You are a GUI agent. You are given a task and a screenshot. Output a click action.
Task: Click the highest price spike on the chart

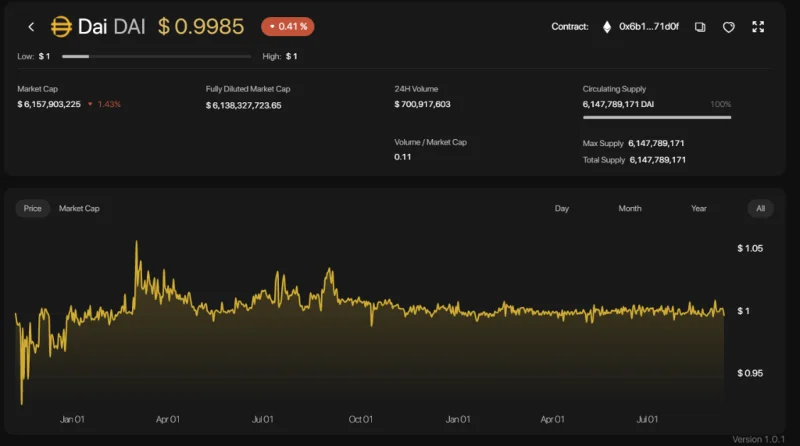(x=136, y=243)
